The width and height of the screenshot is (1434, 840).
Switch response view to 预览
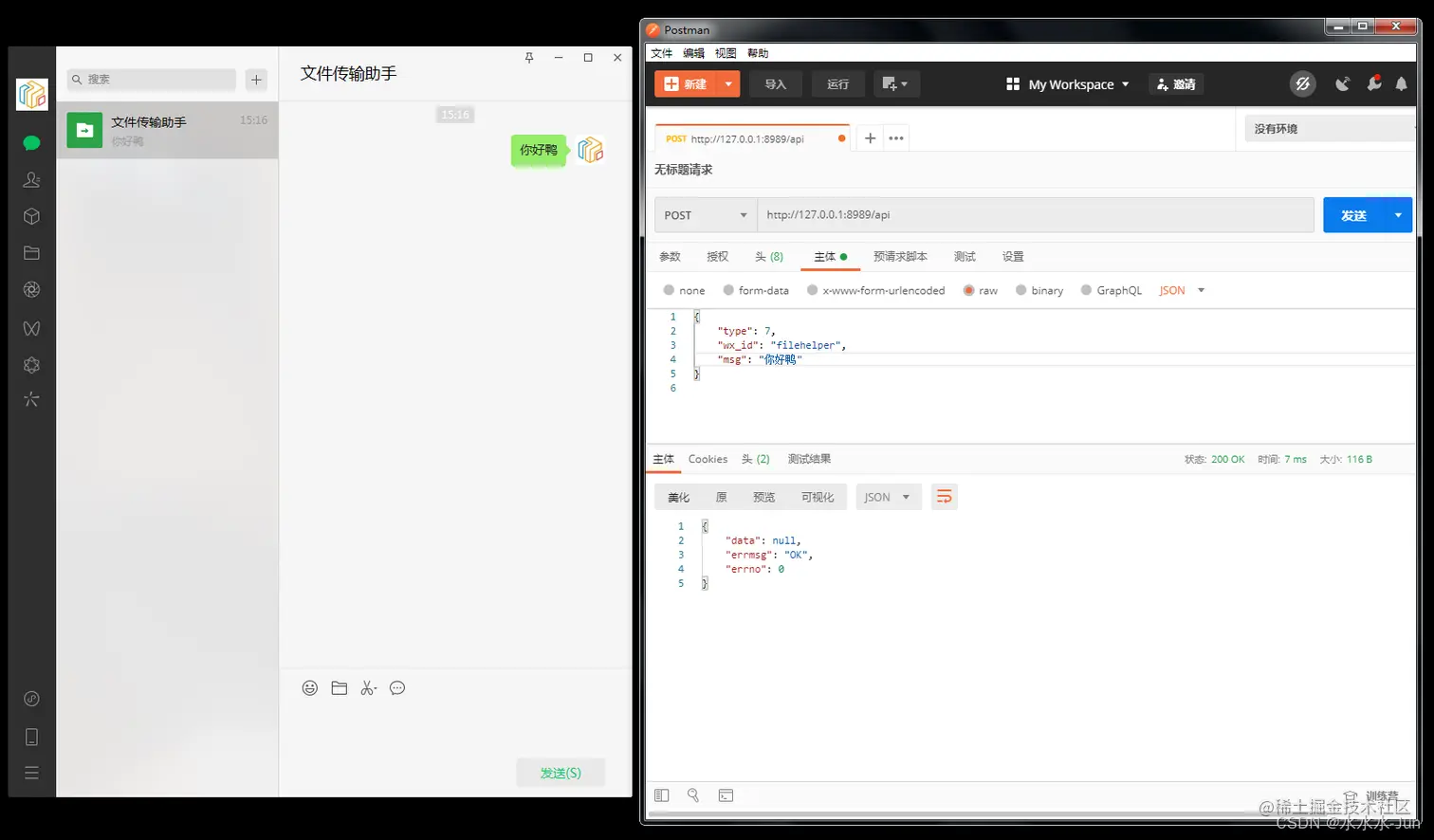pyautogui.click(x=763, y=498)
